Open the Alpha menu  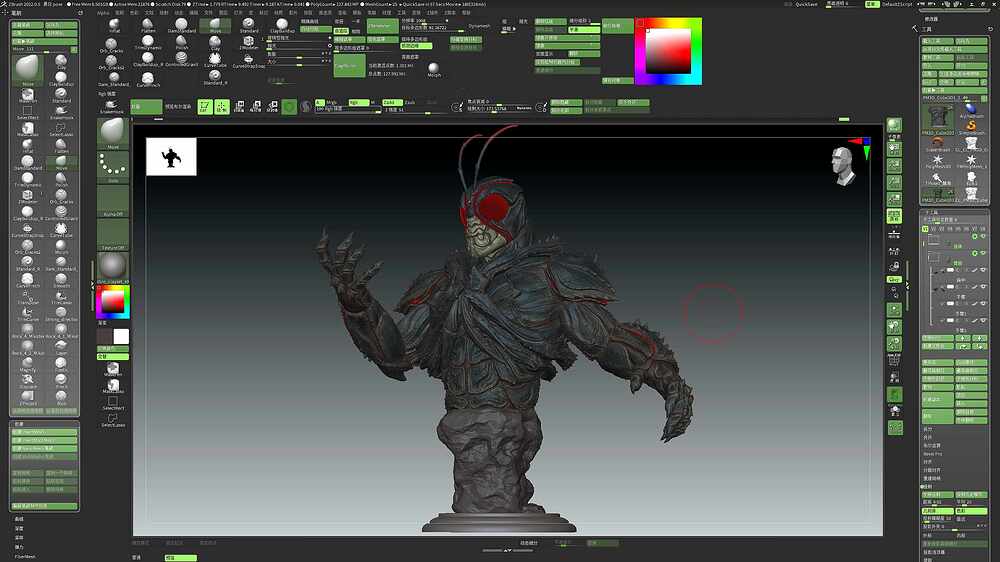pos(103,12)
